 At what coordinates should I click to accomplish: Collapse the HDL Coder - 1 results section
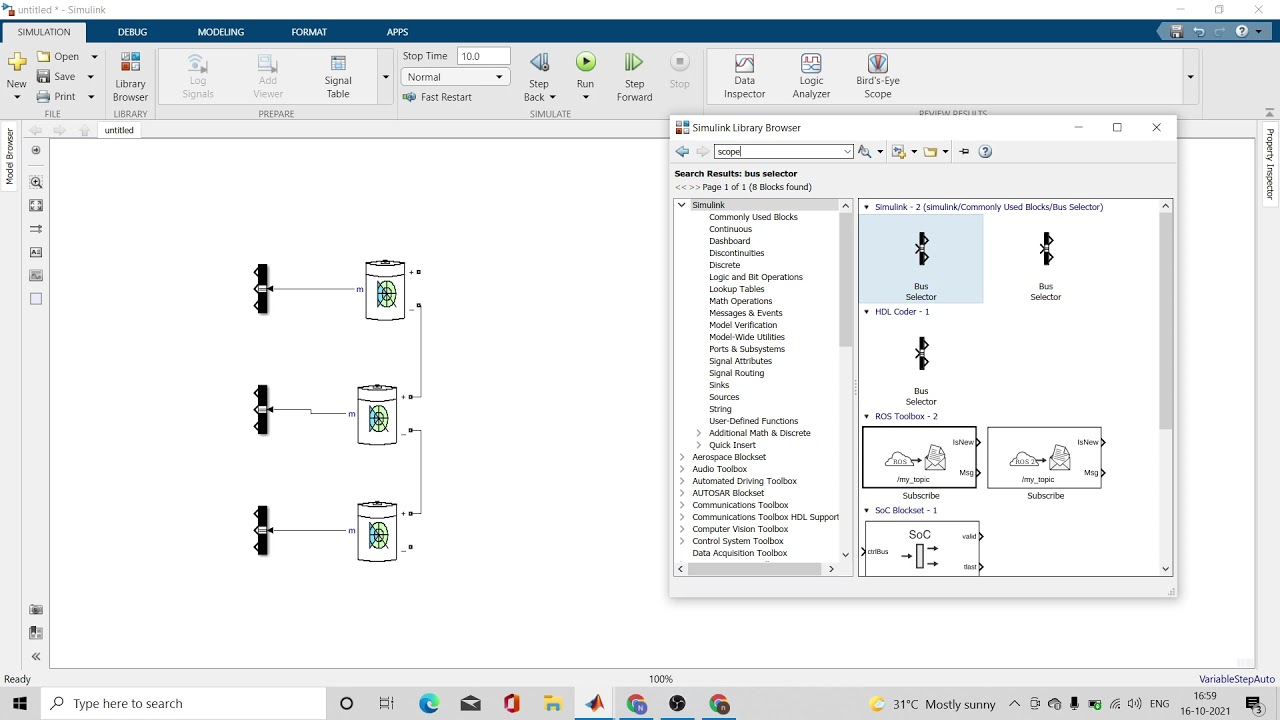click(x=867, y=312)
